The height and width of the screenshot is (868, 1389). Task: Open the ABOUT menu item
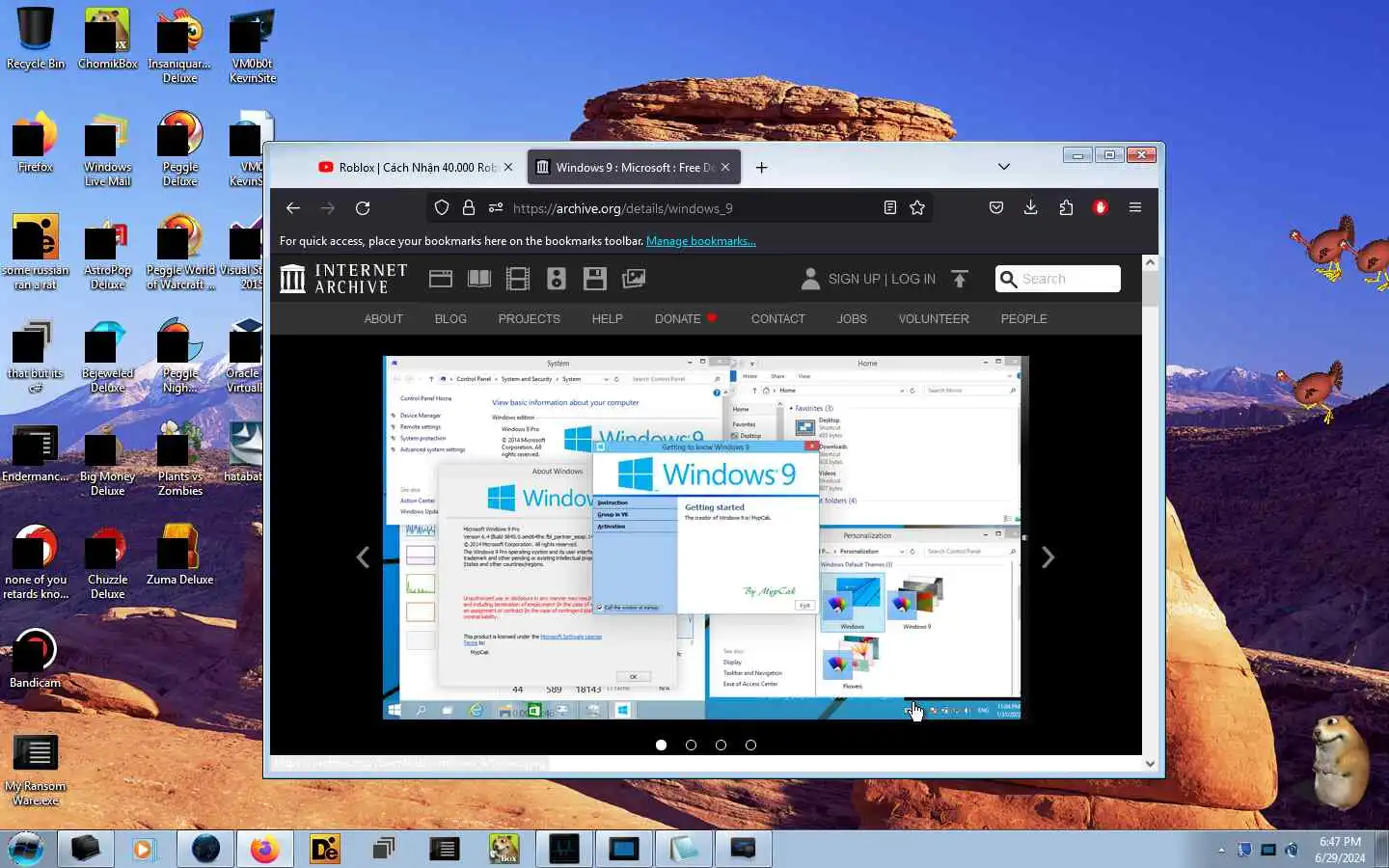(384, 318)
